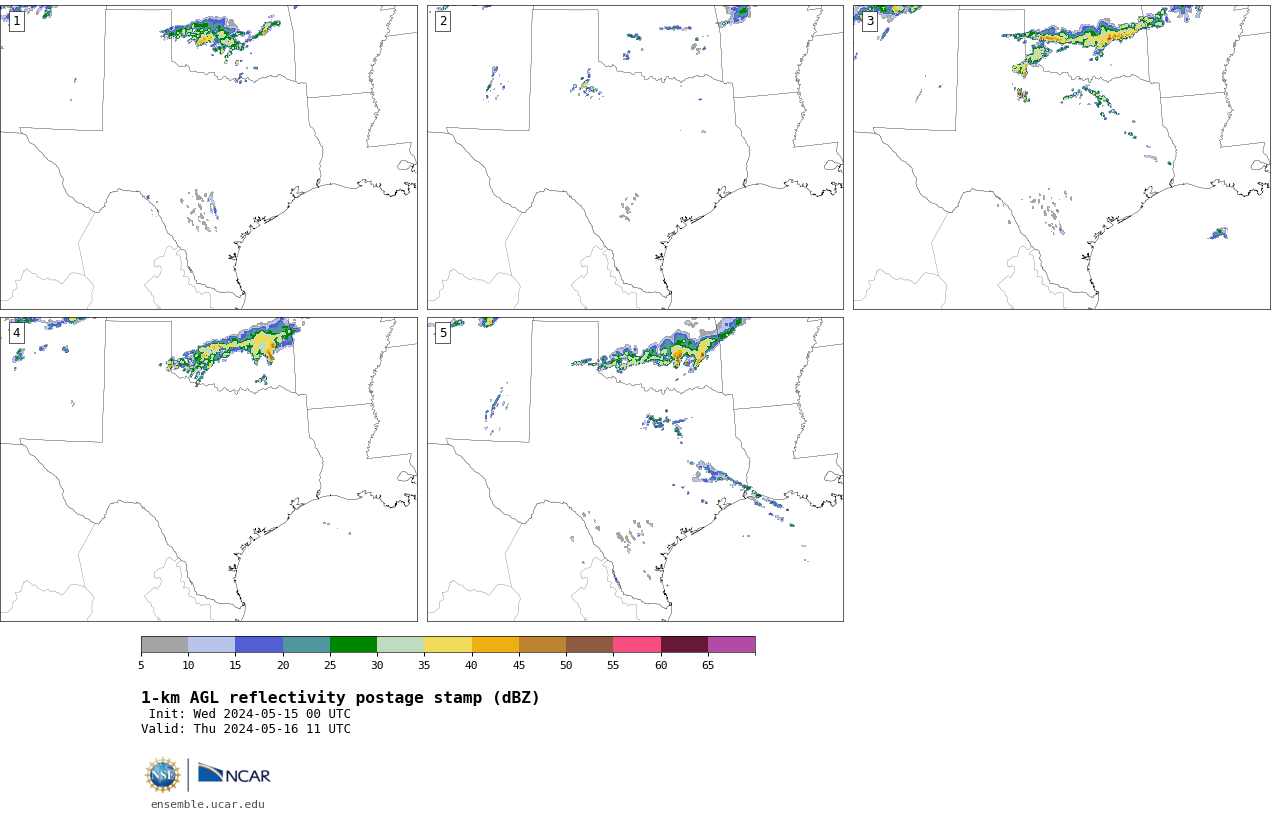Click the panel number label '2'
The image size is (1280, 815).
coord(443,21)
